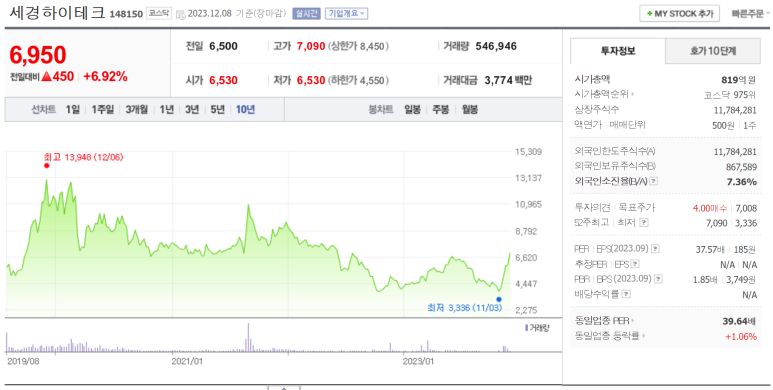Click the plus icon on MY STOCK 추가

(649, 14)
